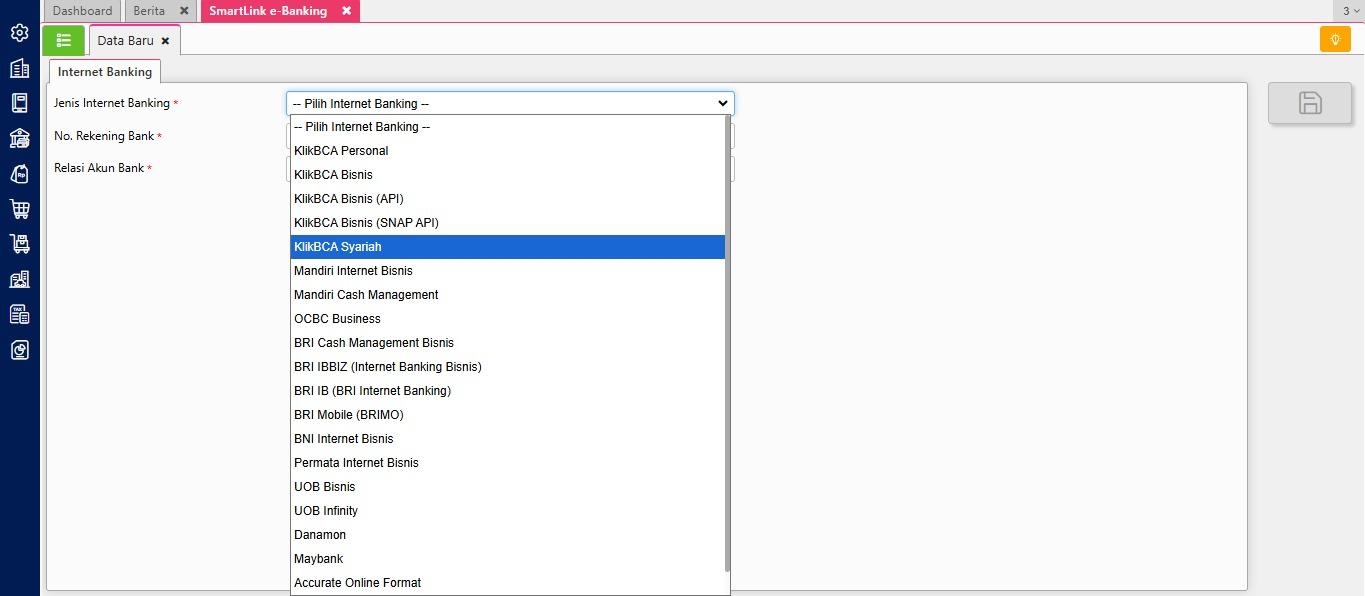Image resolution: width=1365 pixels, height=596 pixels.
Task: Choose Accurate Online Format option
Action: (508, 583)
